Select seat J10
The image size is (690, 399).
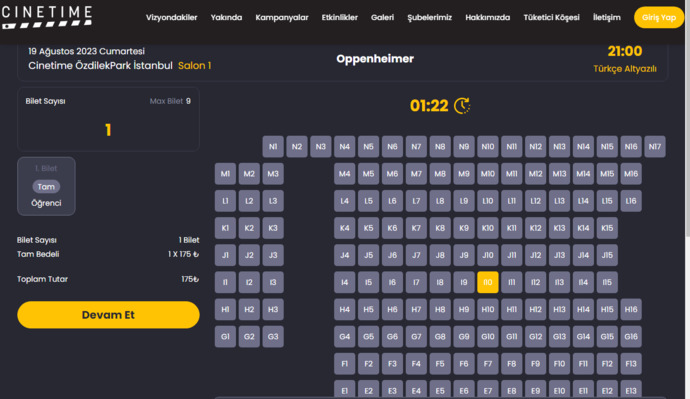tap(488, 255)
